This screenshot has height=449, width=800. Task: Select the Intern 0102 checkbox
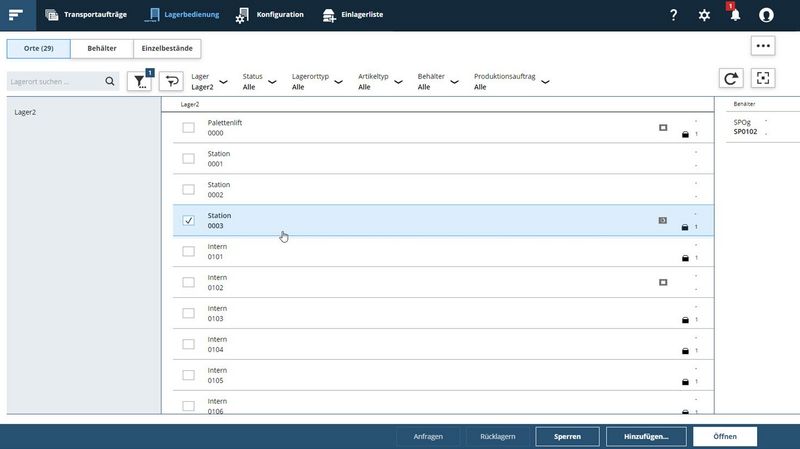click(x=188, y=283)
